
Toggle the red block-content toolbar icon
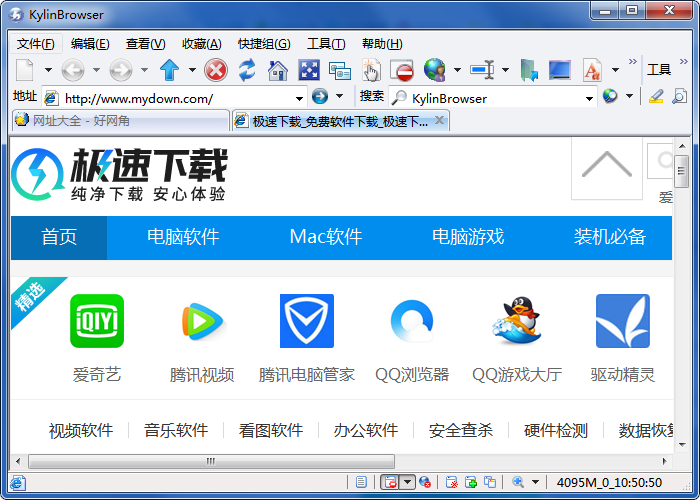click(403, 70)
